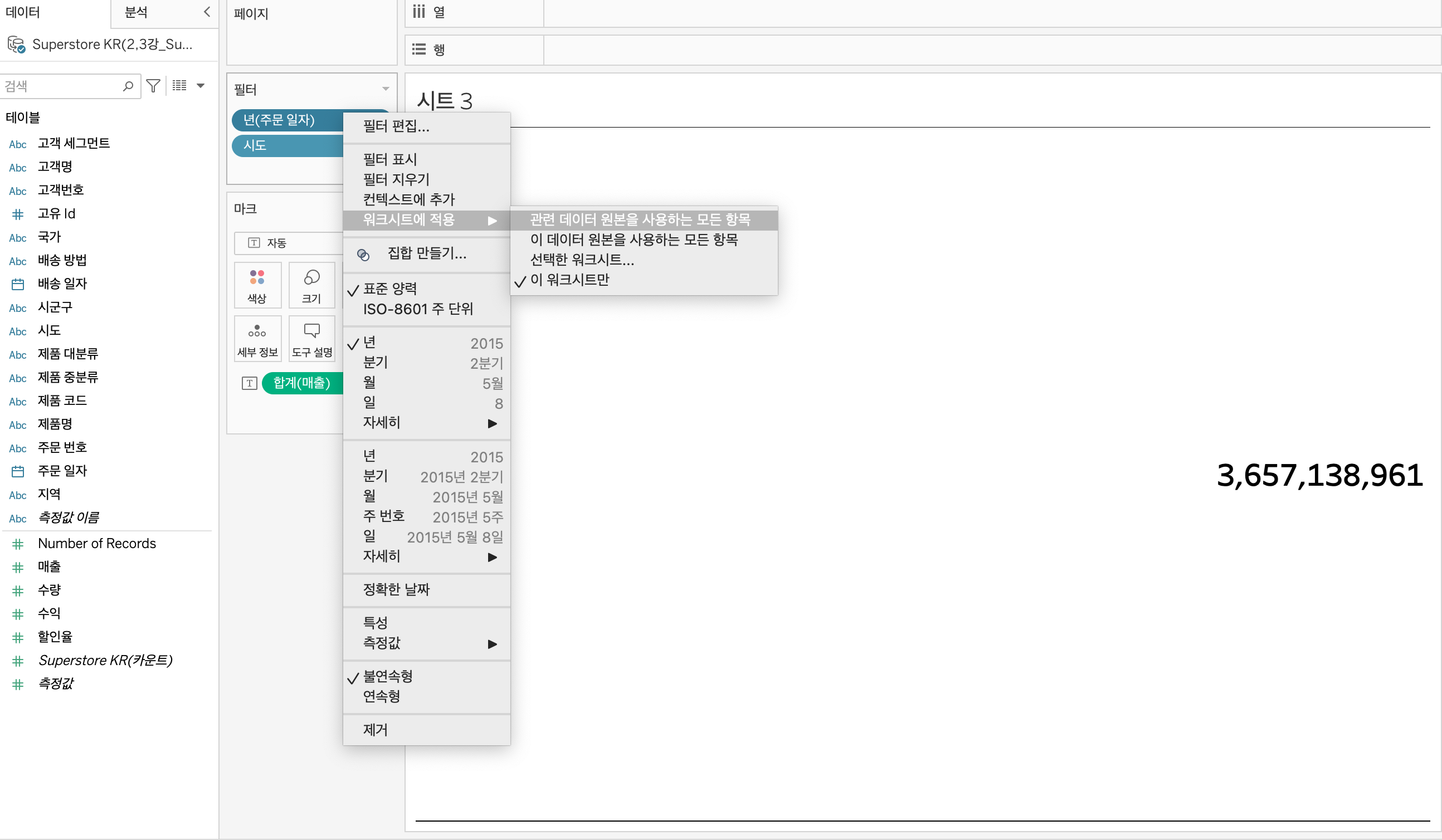Click the magnifier icon in search box
Image resolution: width=1442 pixels, height=840 pixels.
point(128,86)
